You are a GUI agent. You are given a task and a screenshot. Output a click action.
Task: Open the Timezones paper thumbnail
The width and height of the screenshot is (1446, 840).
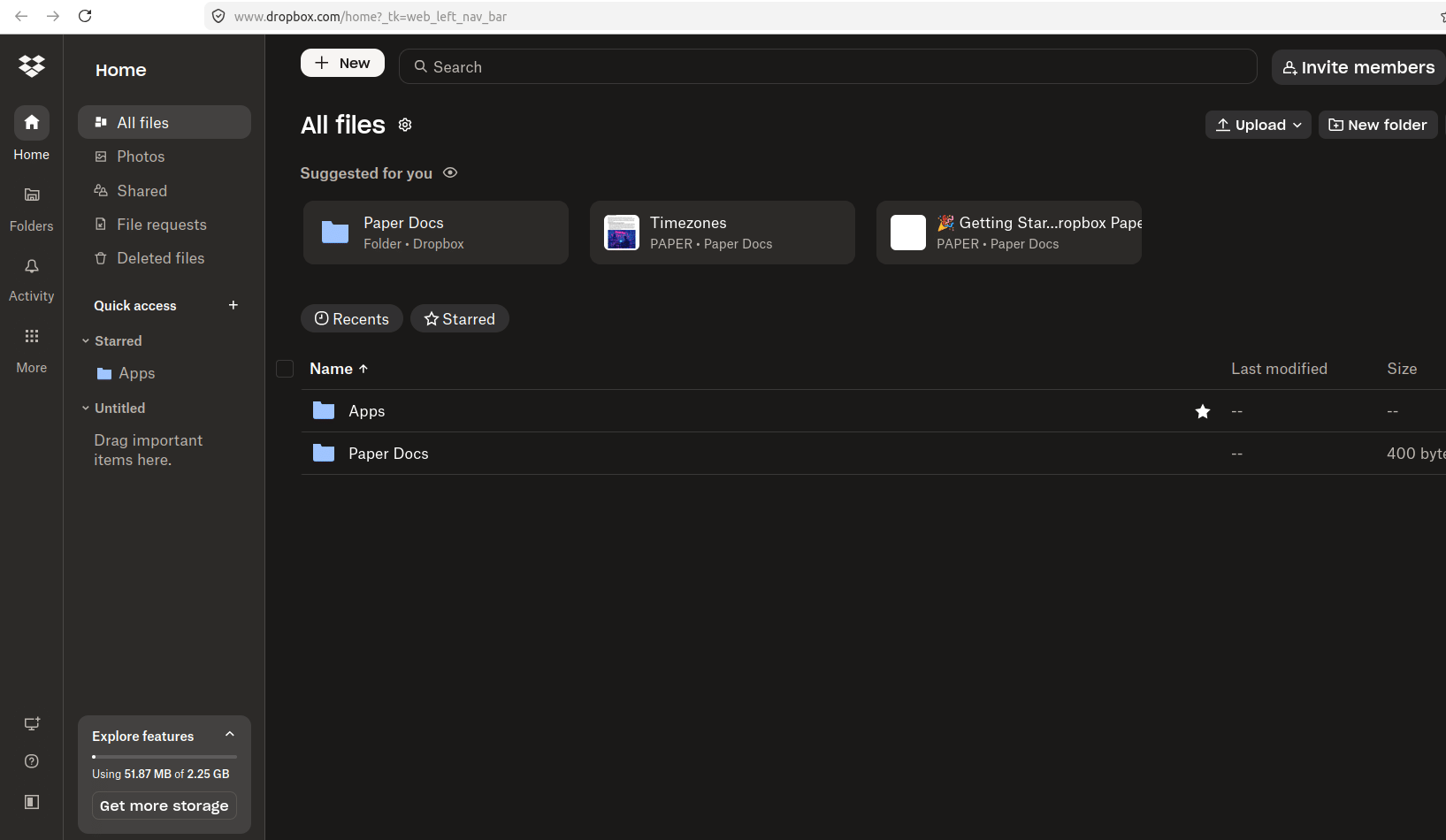pos(622,233)
